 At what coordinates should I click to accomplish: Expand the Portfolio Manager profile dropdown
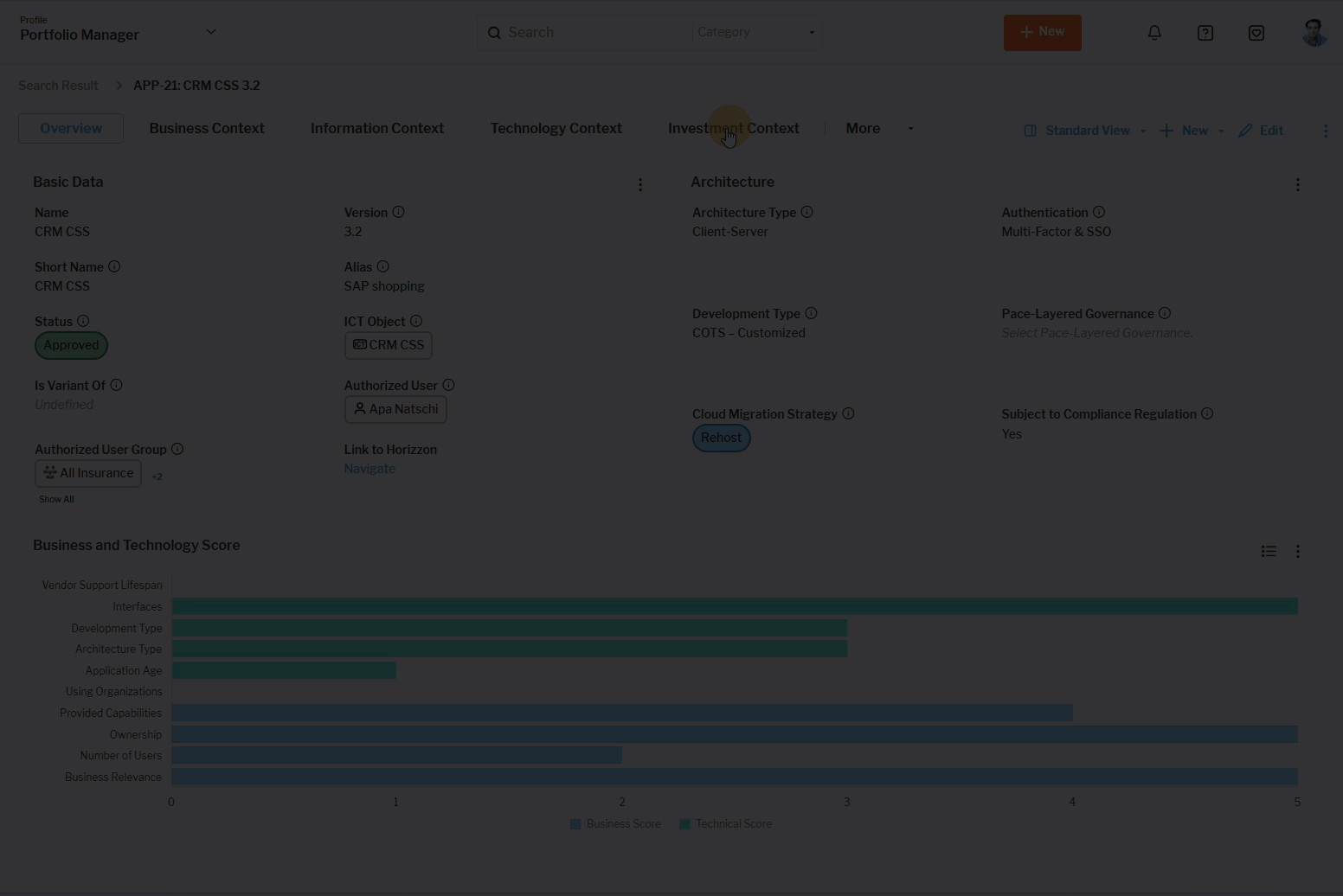[x=210, y=32]
